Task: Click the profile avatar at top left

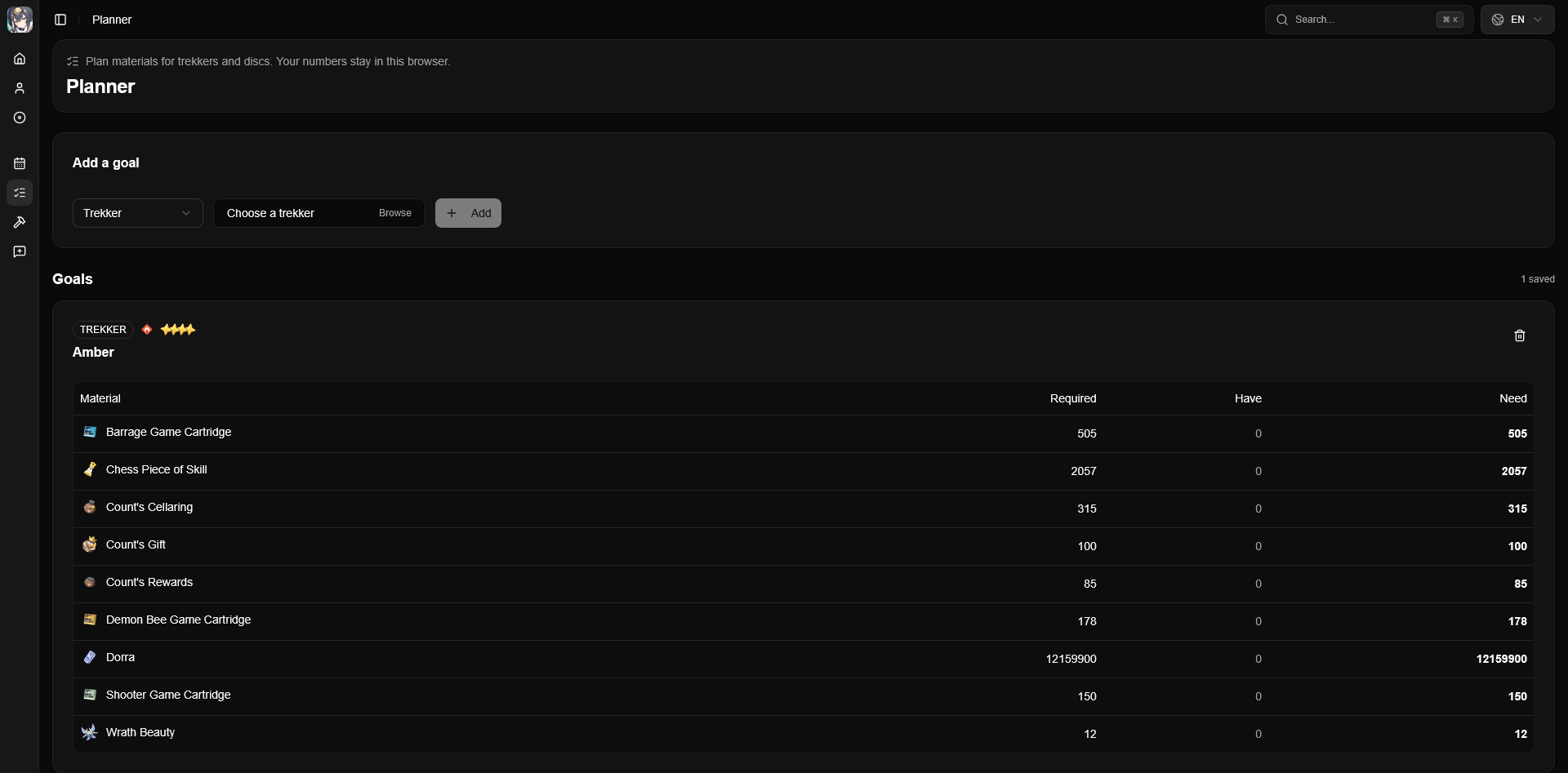Action: point(20,20)
